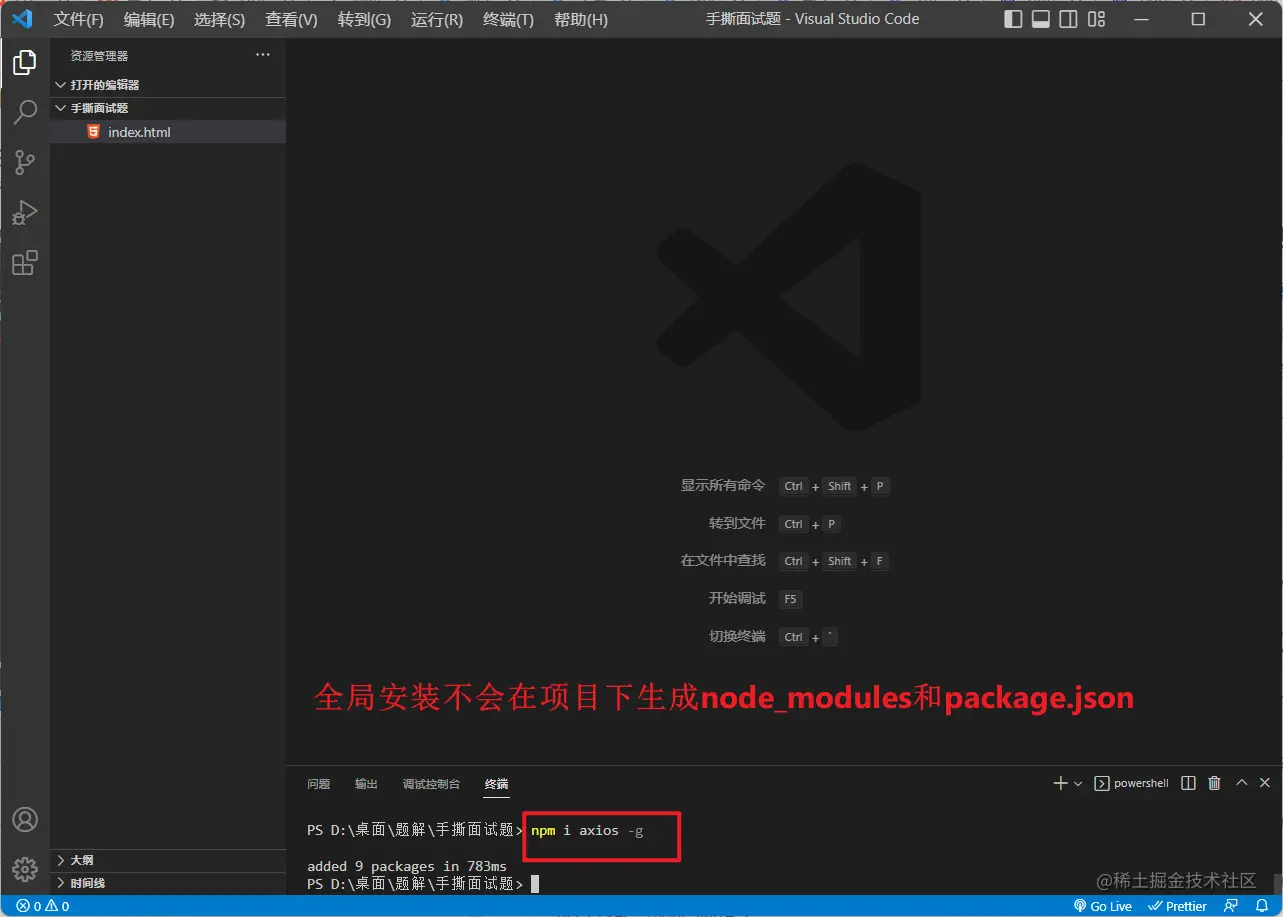Viewport: 1283px width, 917px height.
Task: Open the 运行(R) menu
Action: pyautogui.click(x=437, y=20)
